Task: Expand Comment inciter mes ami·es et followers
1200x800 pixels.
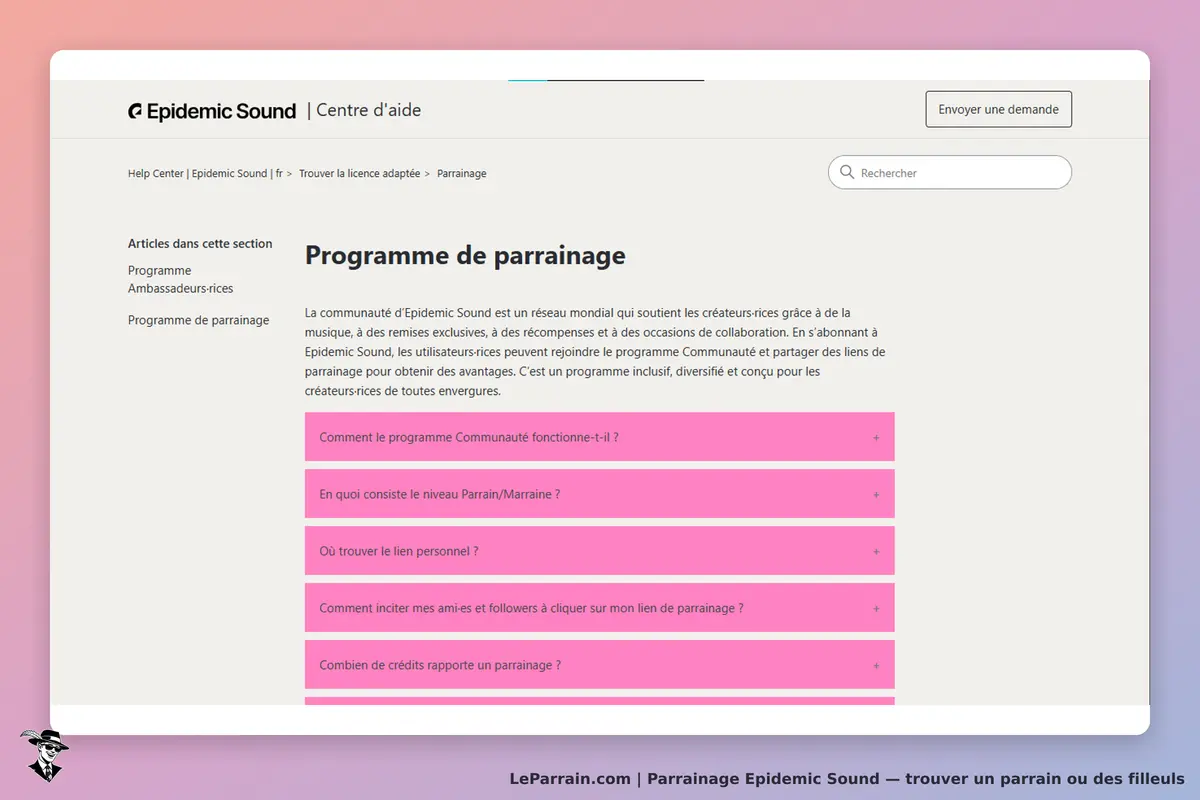Action: point(599,608)
